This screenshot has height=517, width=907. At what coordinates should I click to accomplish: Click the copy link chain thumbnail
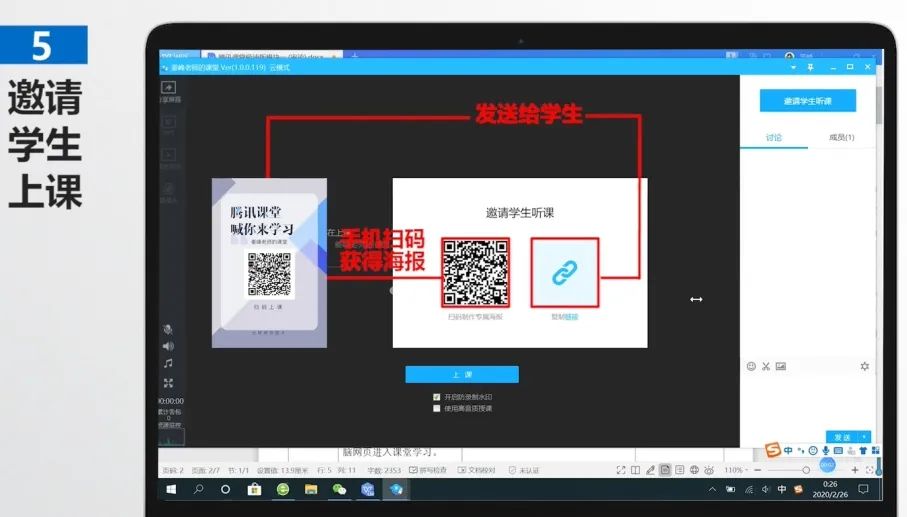point(565,272)
